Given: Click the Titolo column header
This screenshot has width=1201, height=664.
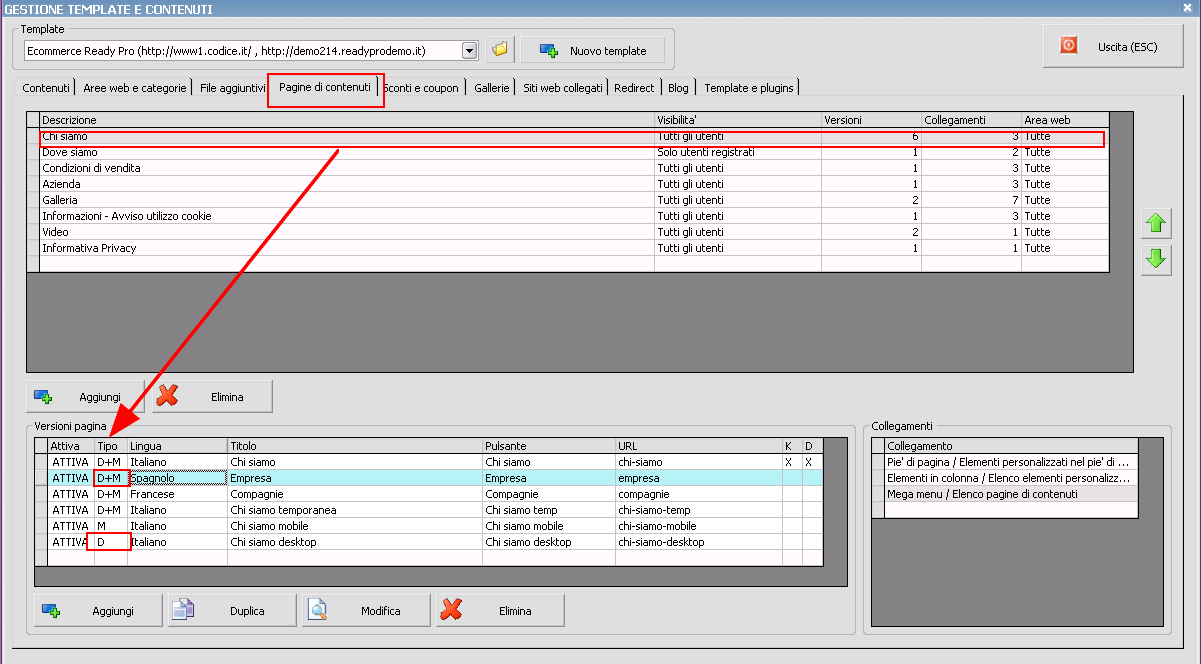Looking at the screenshot, I should pyautogui.click(x=355, y=446).
